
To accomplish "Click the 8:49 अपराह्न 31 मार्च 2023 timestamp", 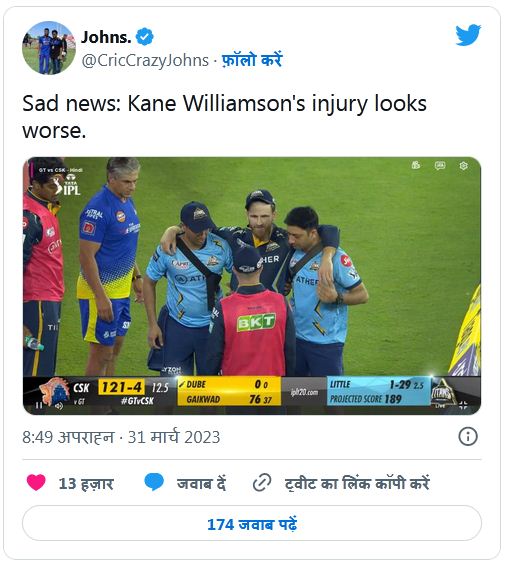I will click(x=121, y=437).
